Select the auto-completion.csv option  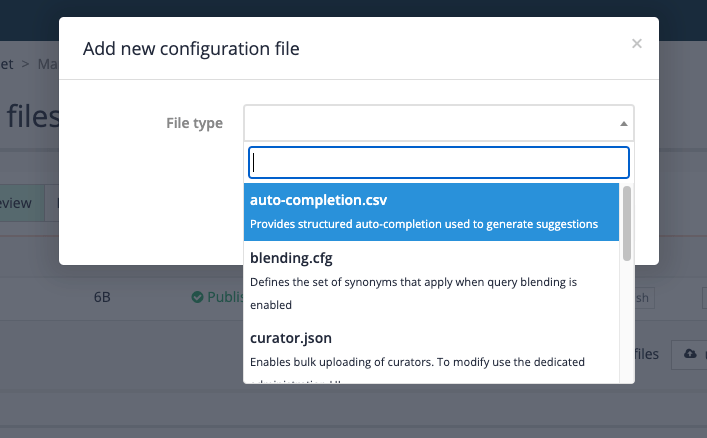(432, 212)
